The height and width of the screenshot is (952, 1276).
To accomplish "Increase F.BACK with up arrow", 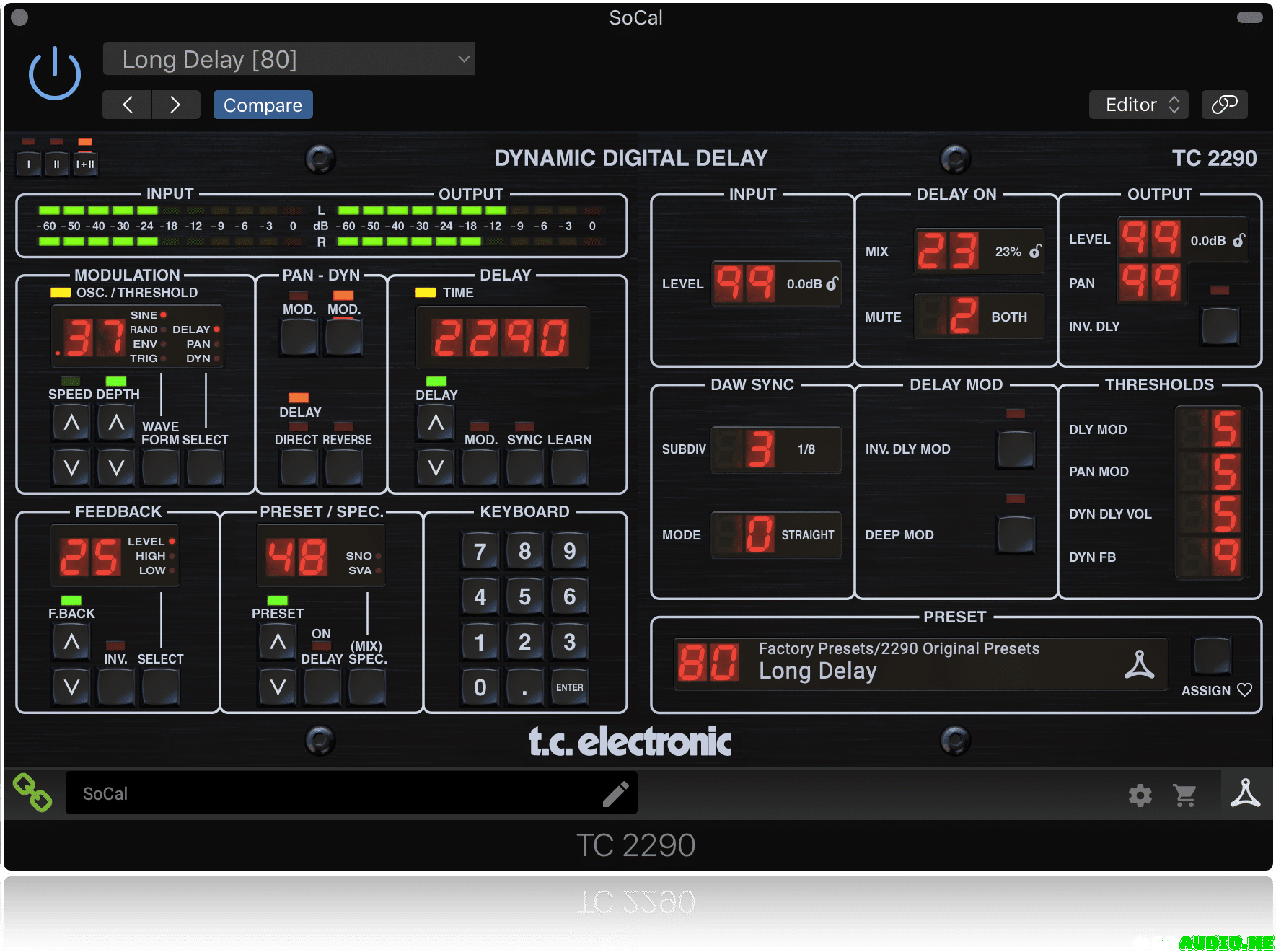I will 71,642.
